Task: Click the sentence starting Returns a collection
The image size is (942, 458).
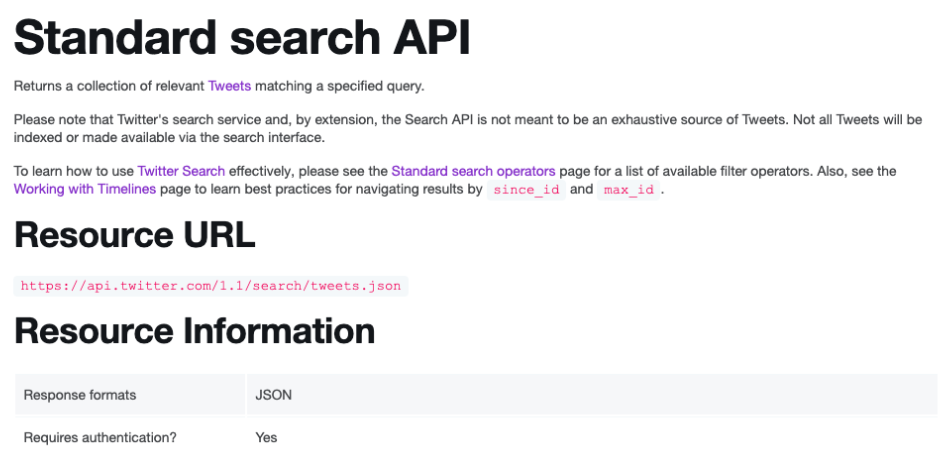Action: (219, 86)
